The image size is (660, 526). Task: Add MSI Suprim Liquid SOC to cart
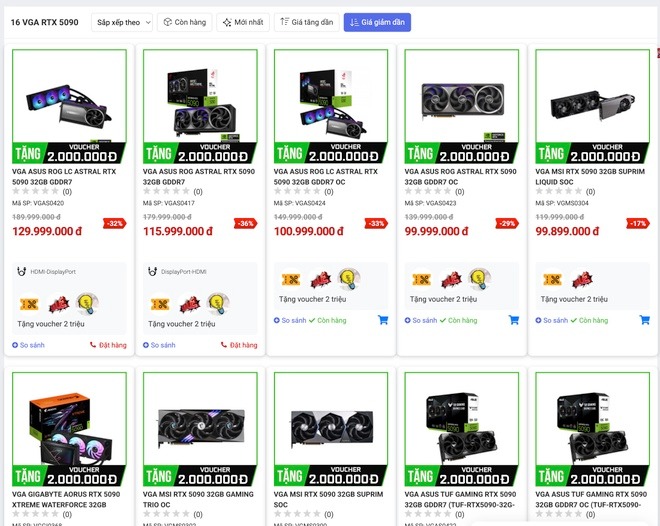pos(645,320)
